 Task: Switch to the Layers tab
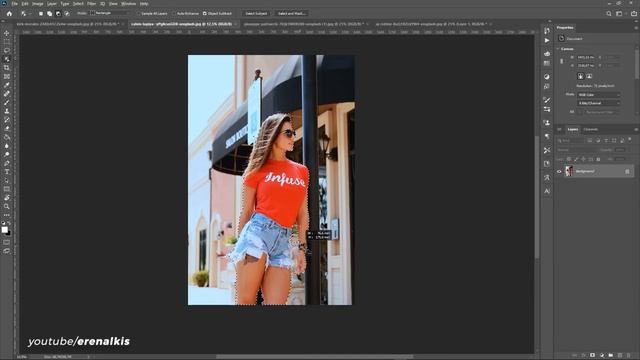point(573,129)
